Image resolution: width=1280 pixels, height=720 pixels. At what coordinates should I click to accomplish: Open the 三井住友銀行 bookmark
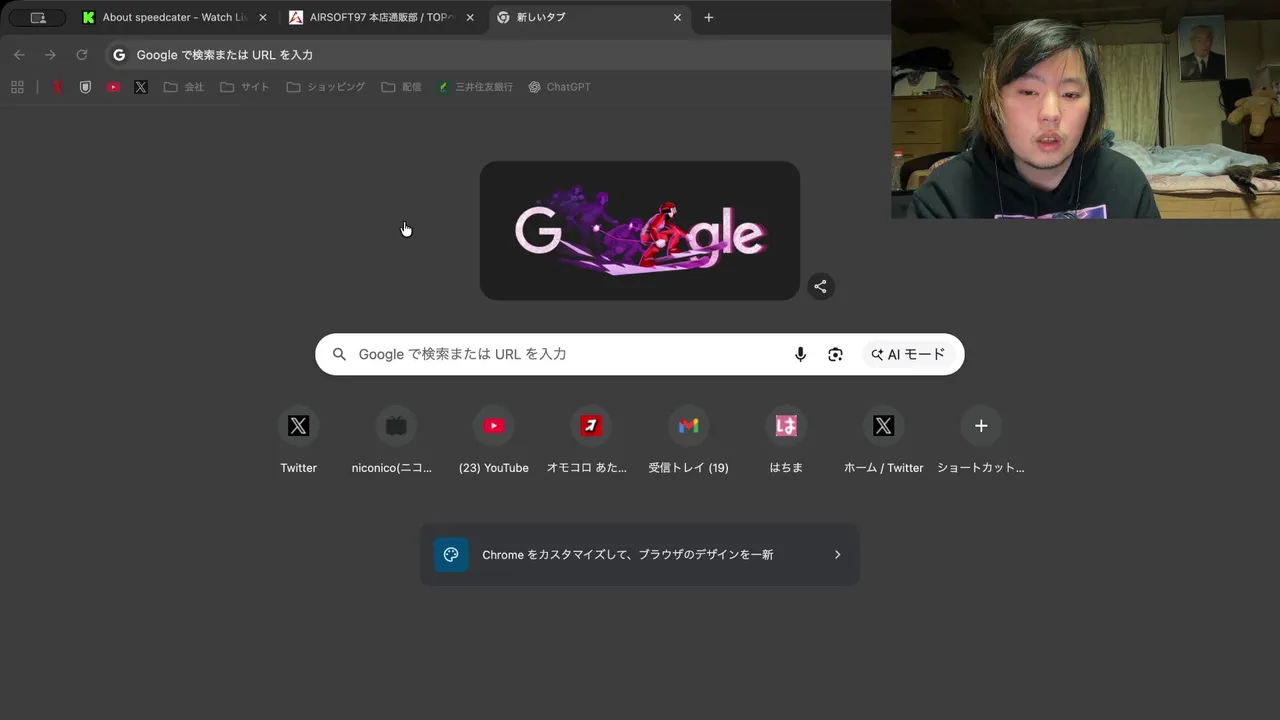point(475,87)
